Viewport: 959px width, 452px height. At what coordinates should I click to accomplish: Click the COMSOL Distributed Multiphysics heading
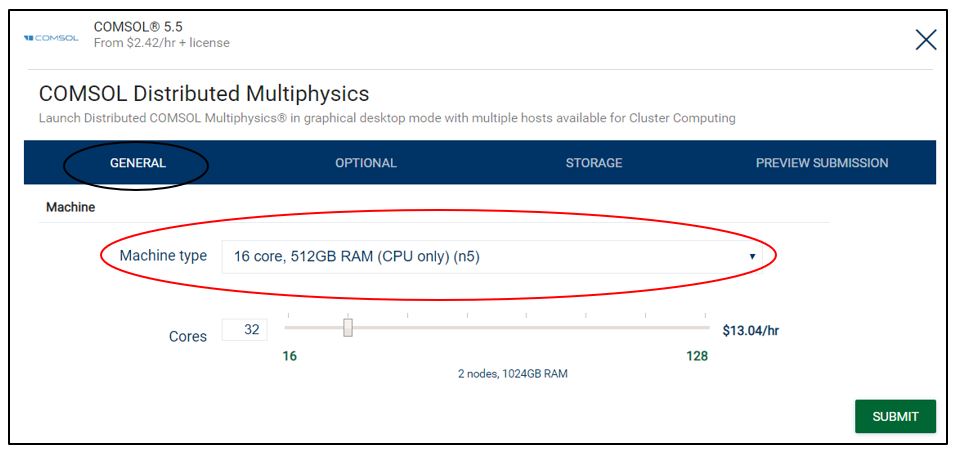tap(204, 94)
